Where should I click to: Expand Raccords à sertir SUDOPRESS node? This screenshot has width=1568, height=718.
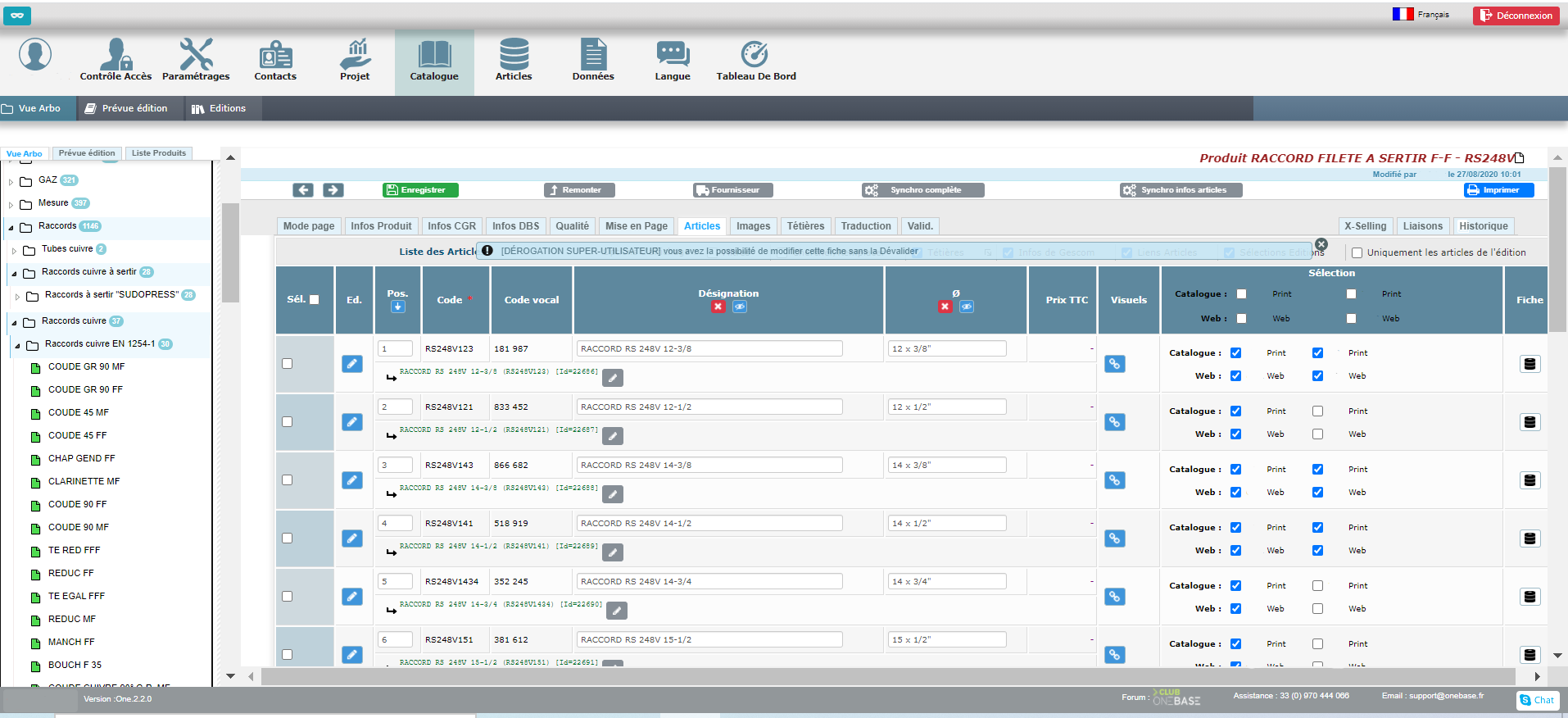[x=17, y=297]
